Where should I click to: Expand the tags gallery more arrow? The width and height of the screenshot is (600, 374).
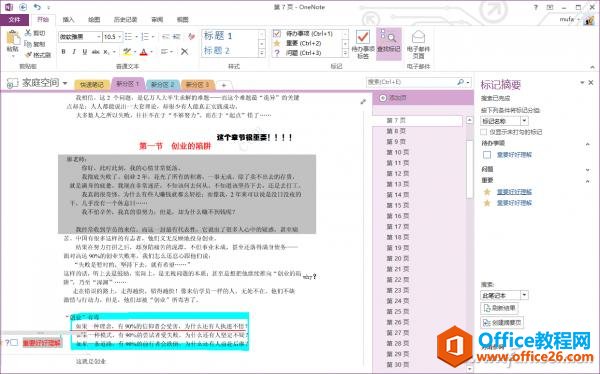[x=345, y=54]
